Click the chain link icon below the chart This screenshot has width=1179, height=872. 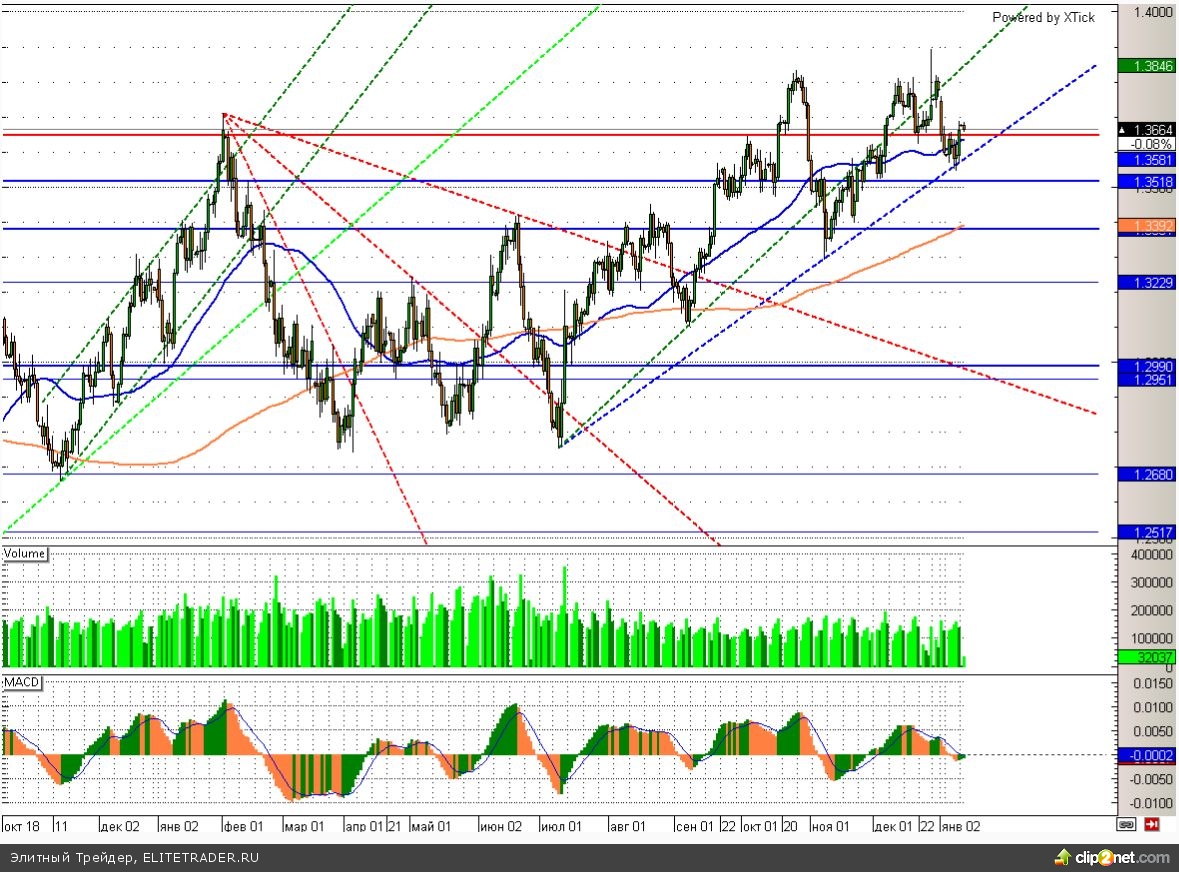[1126, 825]
